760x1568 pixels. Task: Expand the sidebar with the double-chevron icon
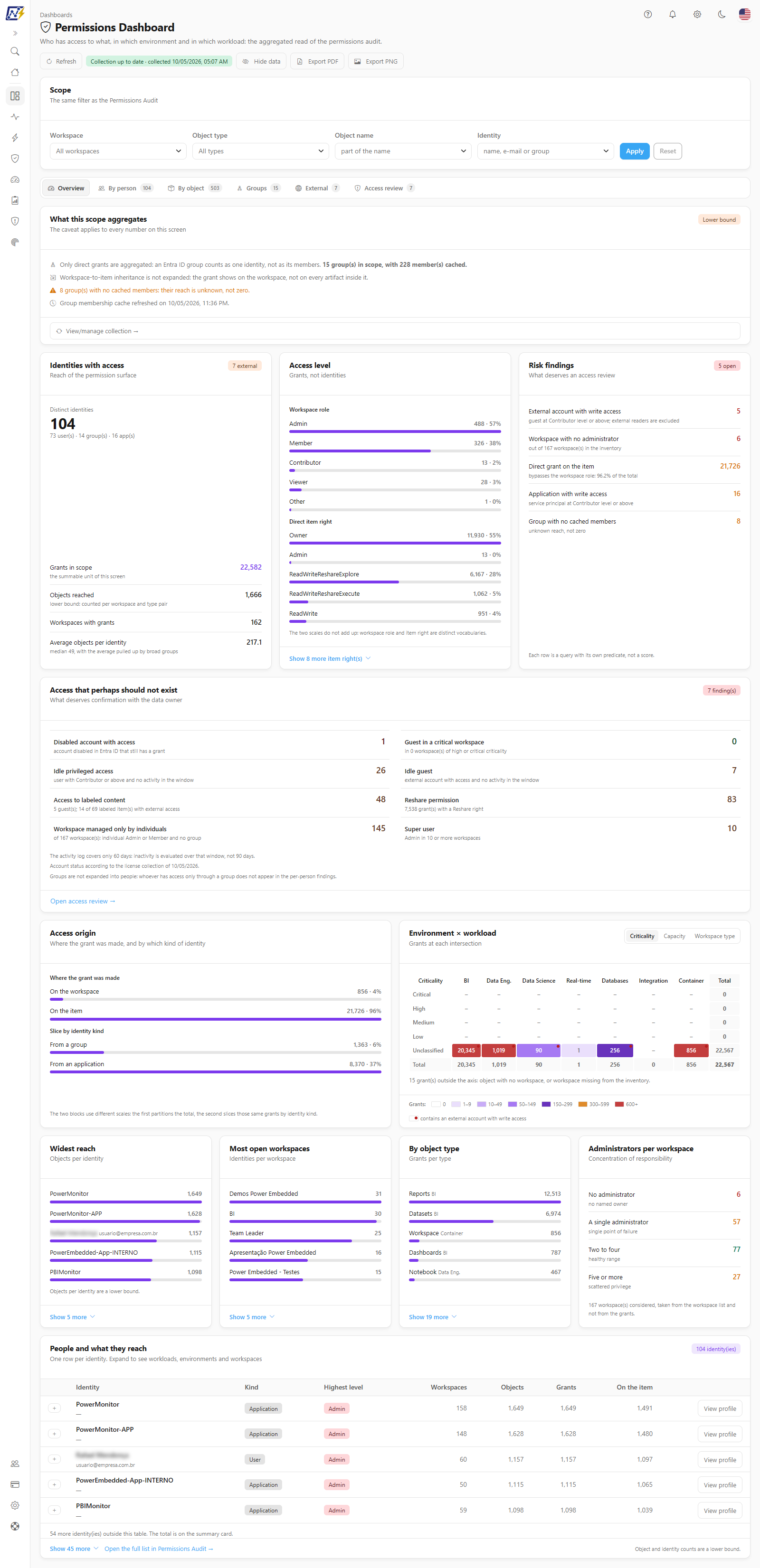coord(15,34)
